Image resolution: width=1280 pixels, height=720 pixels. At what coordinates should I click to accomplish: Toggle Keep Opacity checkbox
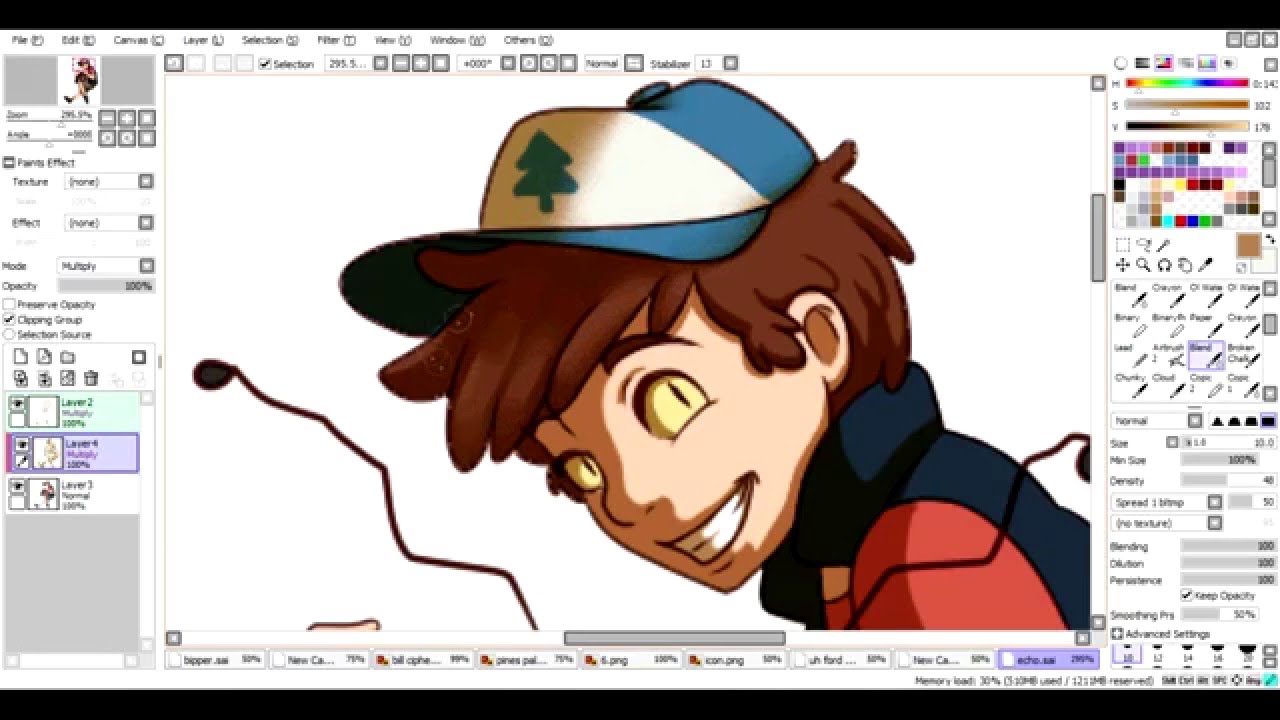click(1187, 596)
